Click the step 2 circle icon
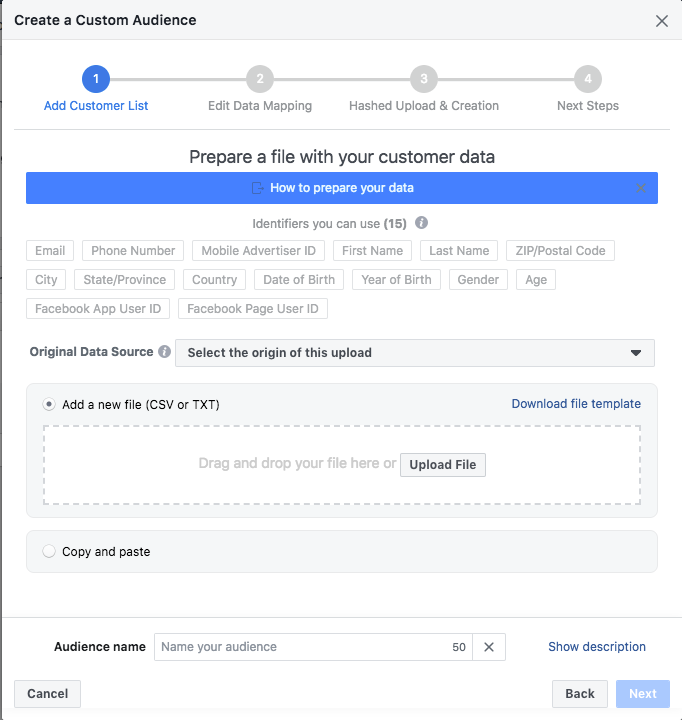This screenshot has height=720, width=682. tap(260, 79)
